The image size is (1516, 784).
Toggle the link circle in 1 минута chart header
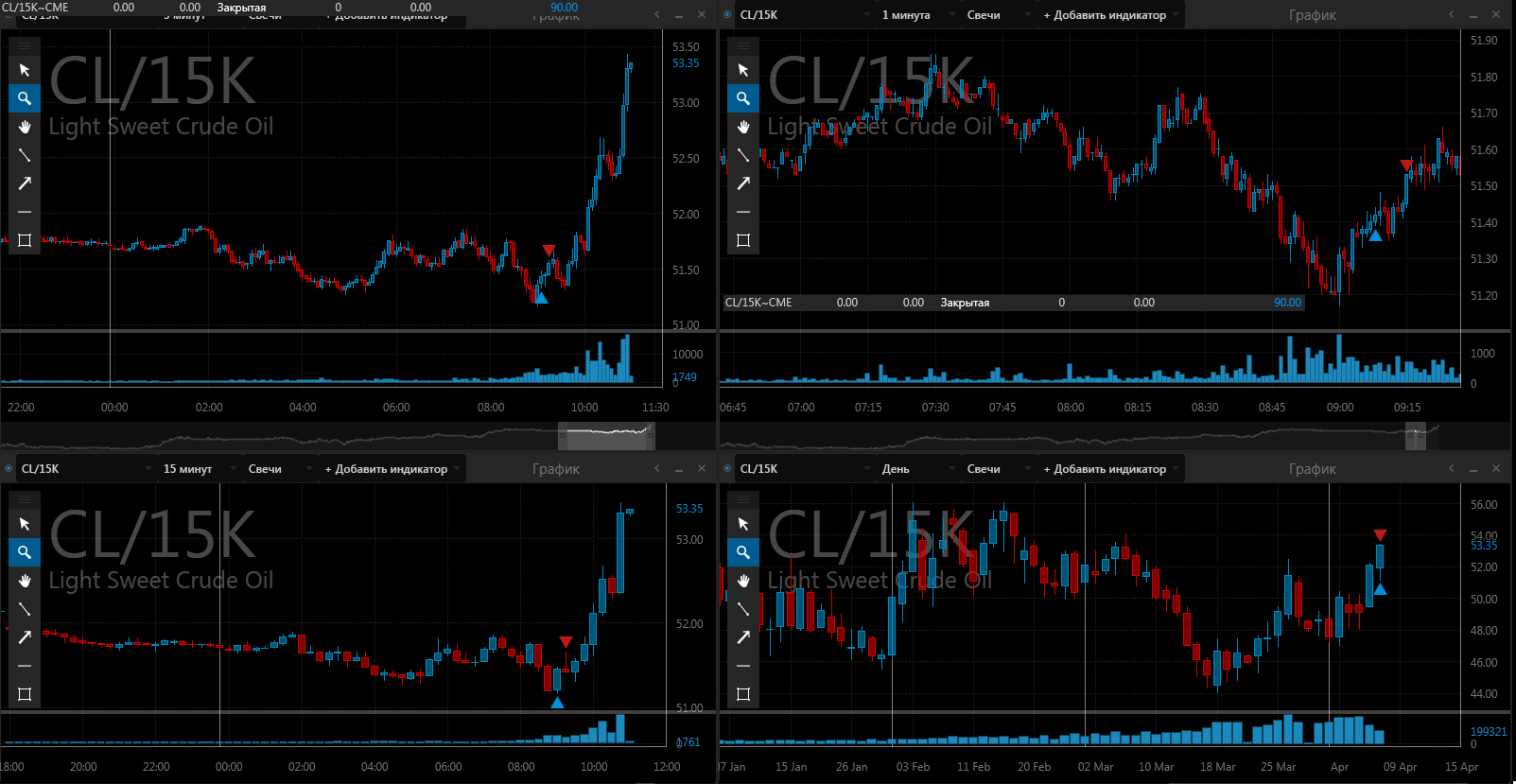[727, 15]
